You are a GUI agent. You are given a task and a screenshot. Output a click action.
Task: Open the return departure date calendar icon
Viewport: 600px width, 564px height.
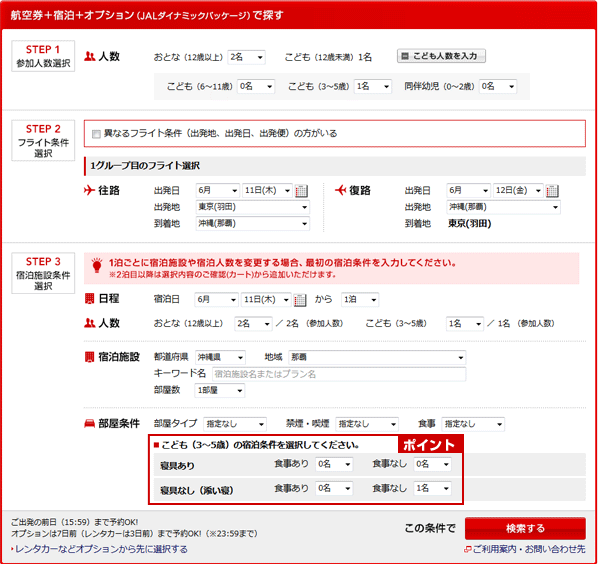click(552, 191)
